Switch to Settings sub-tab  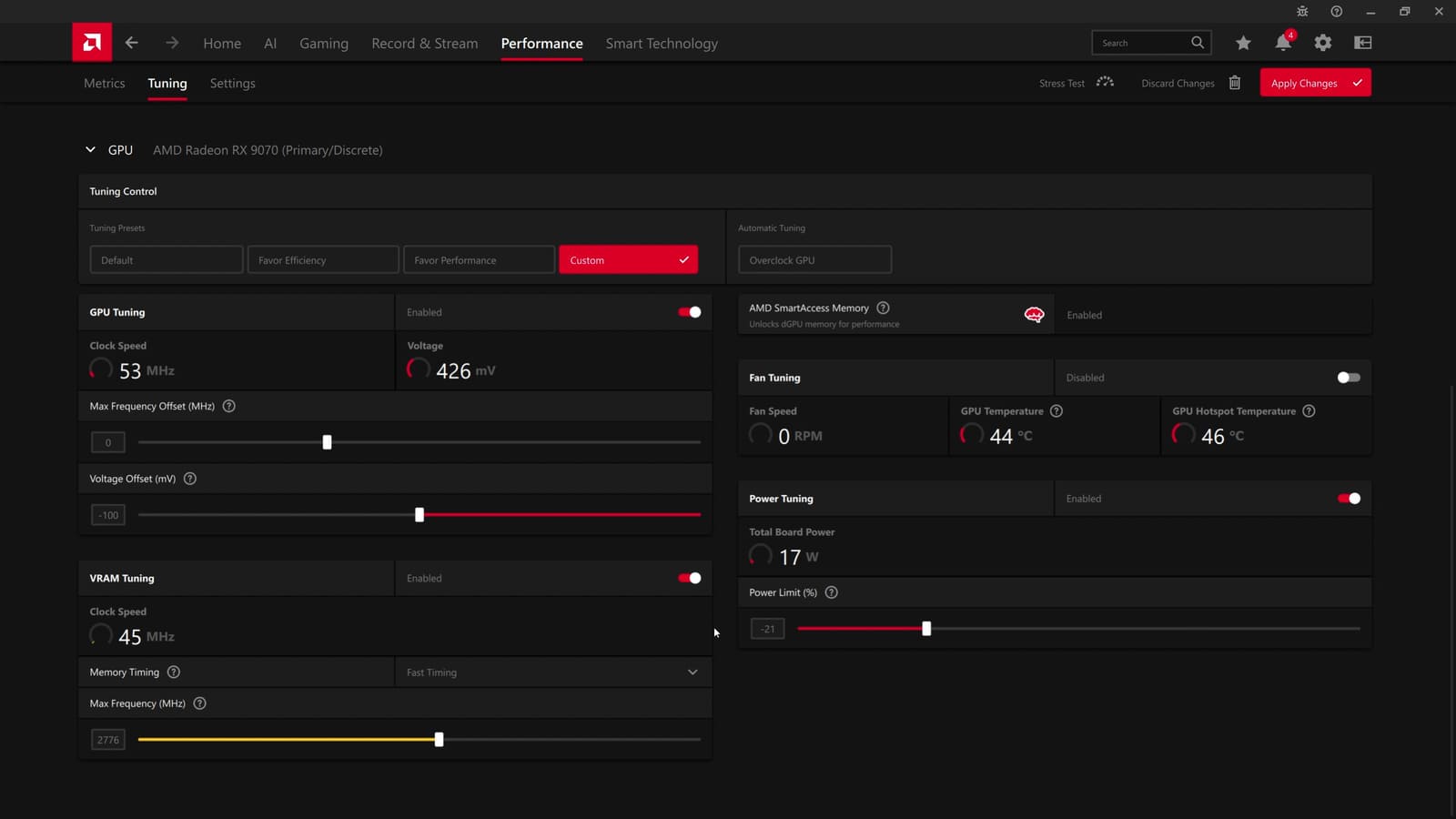(232, 83)
